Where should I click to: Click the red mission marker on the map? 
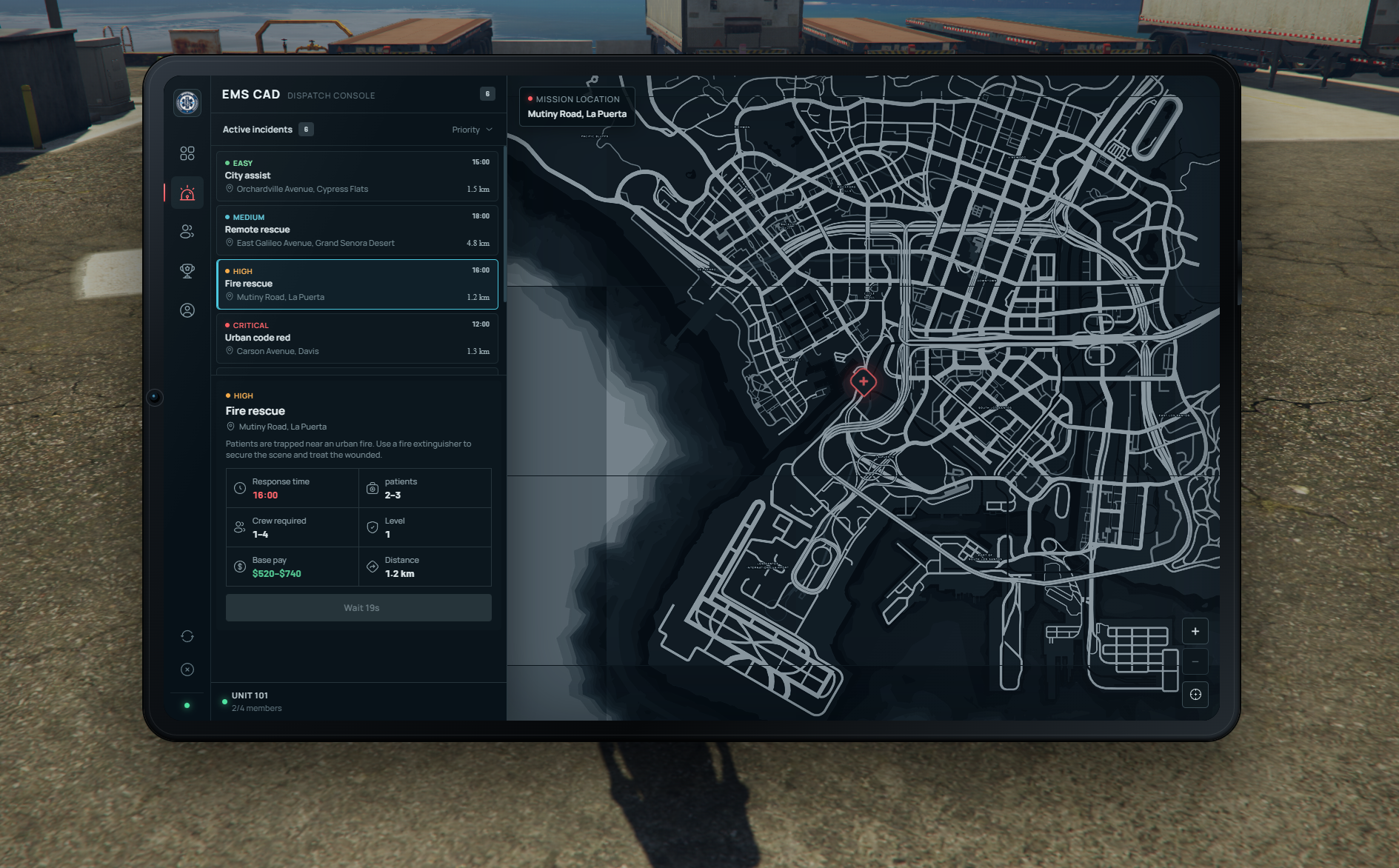point(864,382)
